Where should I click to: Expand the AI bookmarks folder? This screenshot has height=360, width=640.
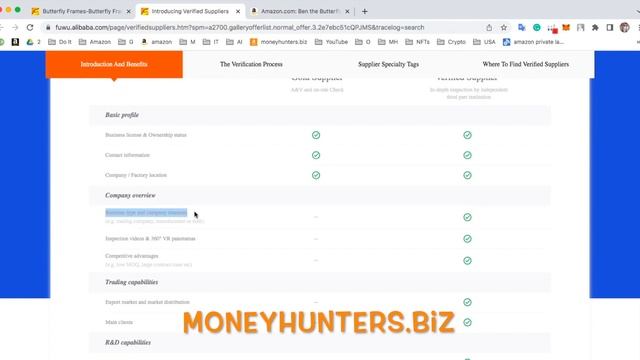(x=234, y=42)
